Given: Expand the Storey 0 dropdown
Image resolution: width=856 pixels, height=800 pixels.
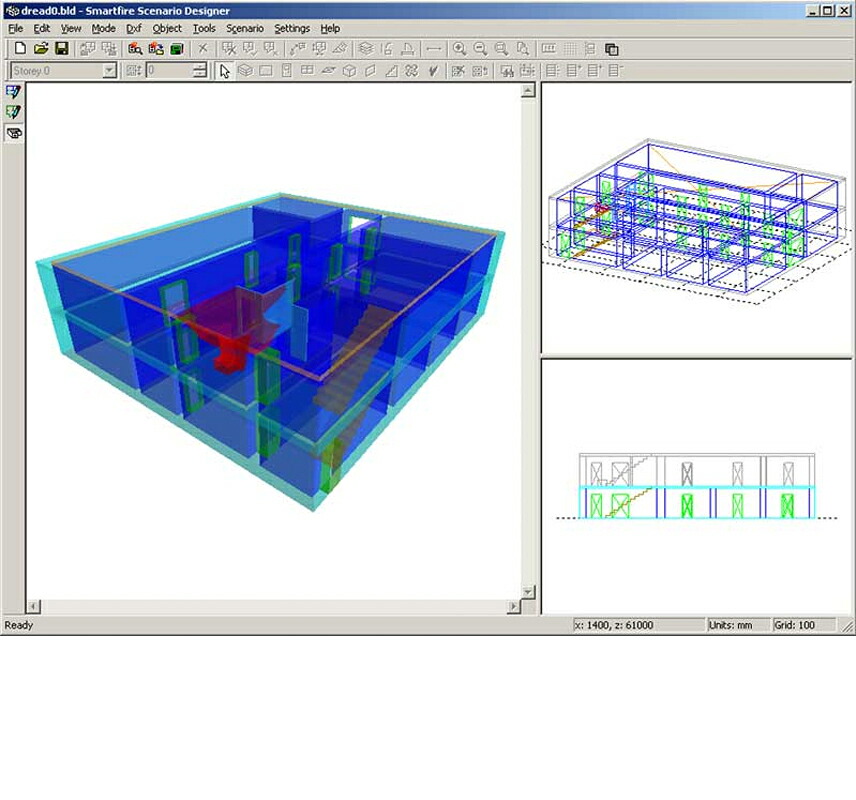Looking at the screenshot, I should pyautogui.click(x=109, y=70).
